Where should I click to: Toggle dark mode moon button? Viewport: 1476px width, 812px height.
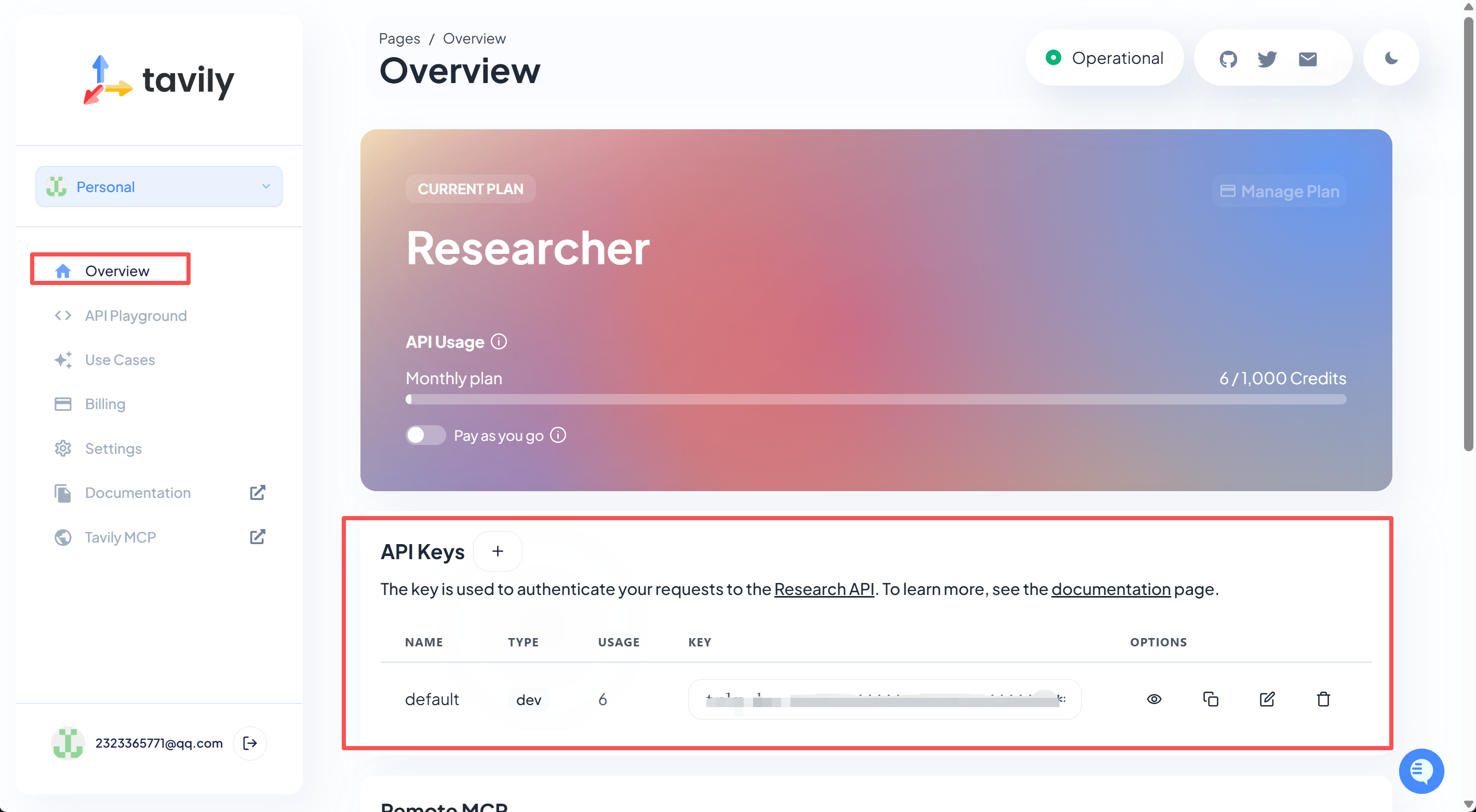coord(1391,59)
